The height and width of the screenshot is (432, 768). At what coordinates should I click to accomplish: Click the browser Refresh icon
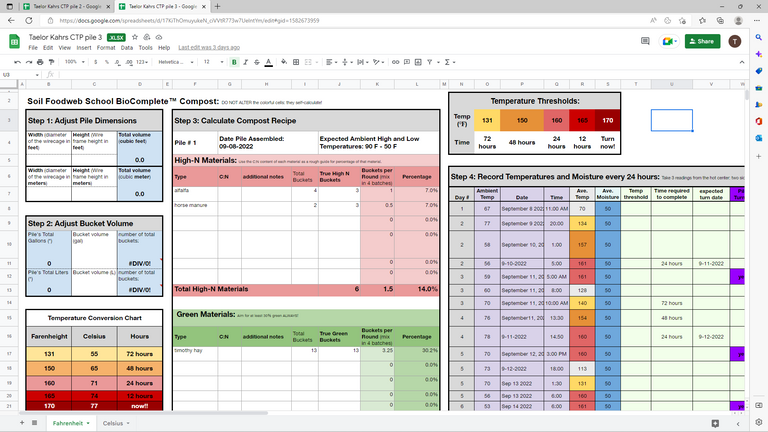(x=29, y=21)
